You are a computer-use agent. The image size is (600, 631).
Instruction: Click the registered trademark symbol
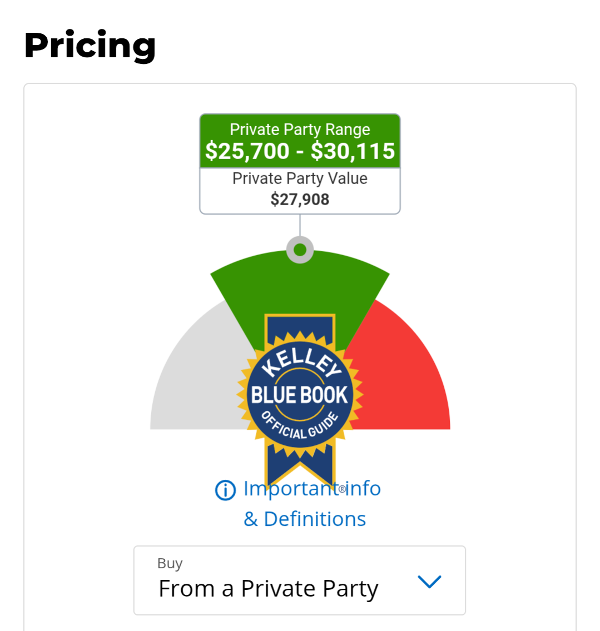pyautogui.click(x=342, y=489)
